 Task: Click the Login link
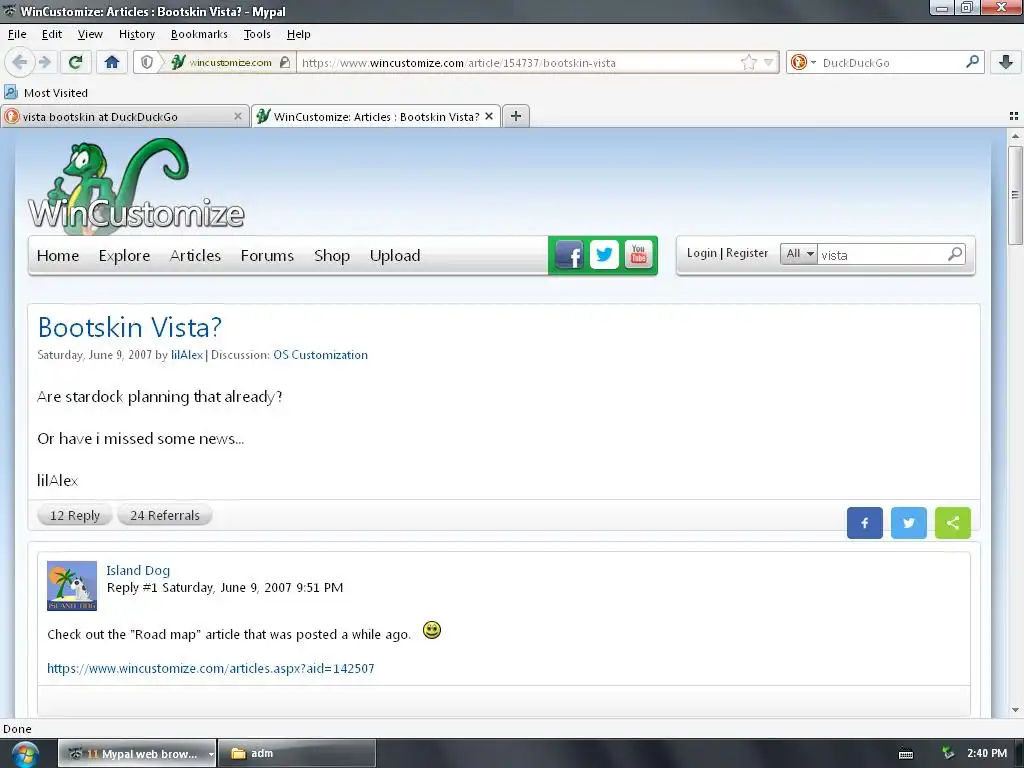coord(701,253)
